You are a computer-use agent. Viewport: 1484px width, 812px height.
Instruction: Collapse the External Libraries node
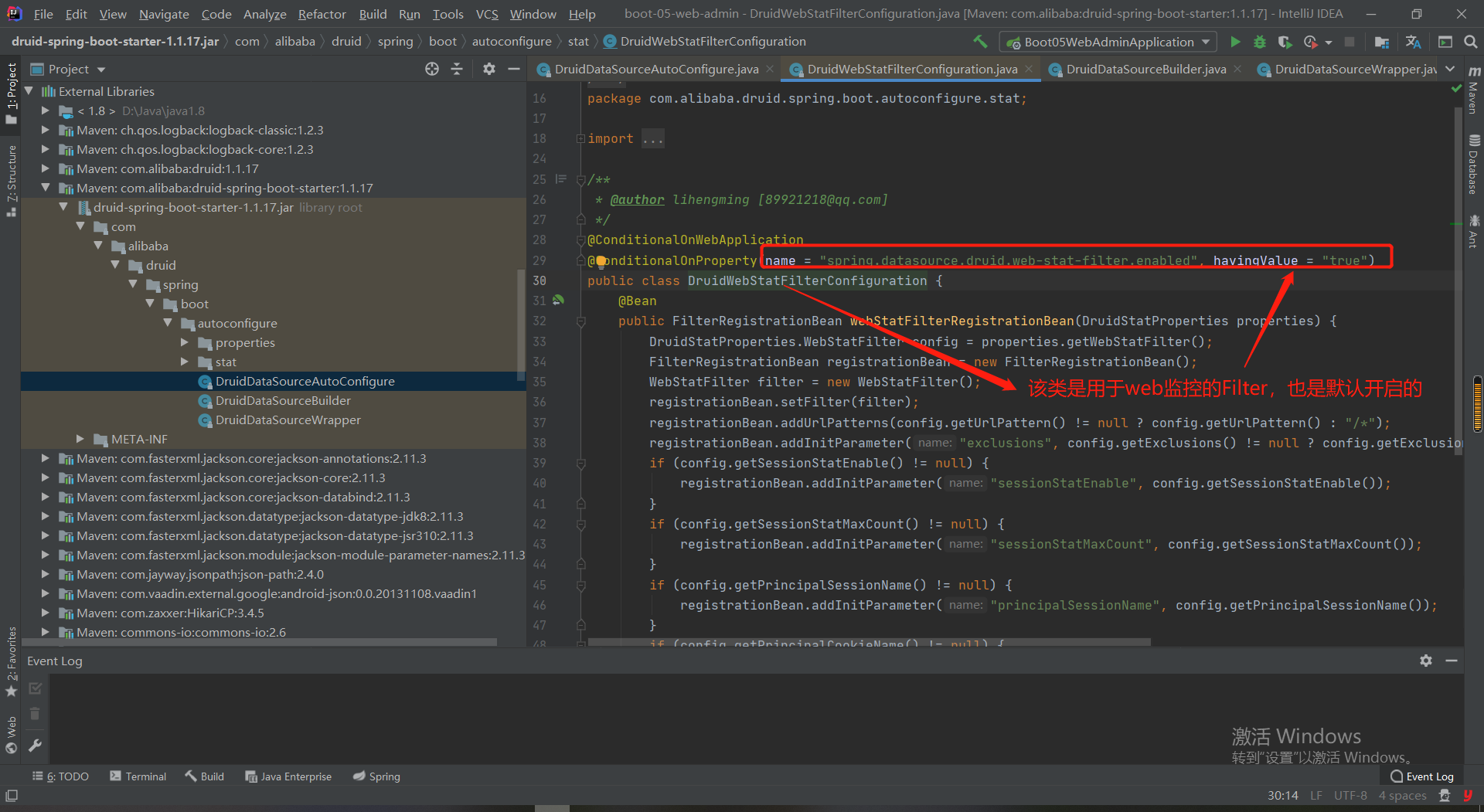coord(29,91)
